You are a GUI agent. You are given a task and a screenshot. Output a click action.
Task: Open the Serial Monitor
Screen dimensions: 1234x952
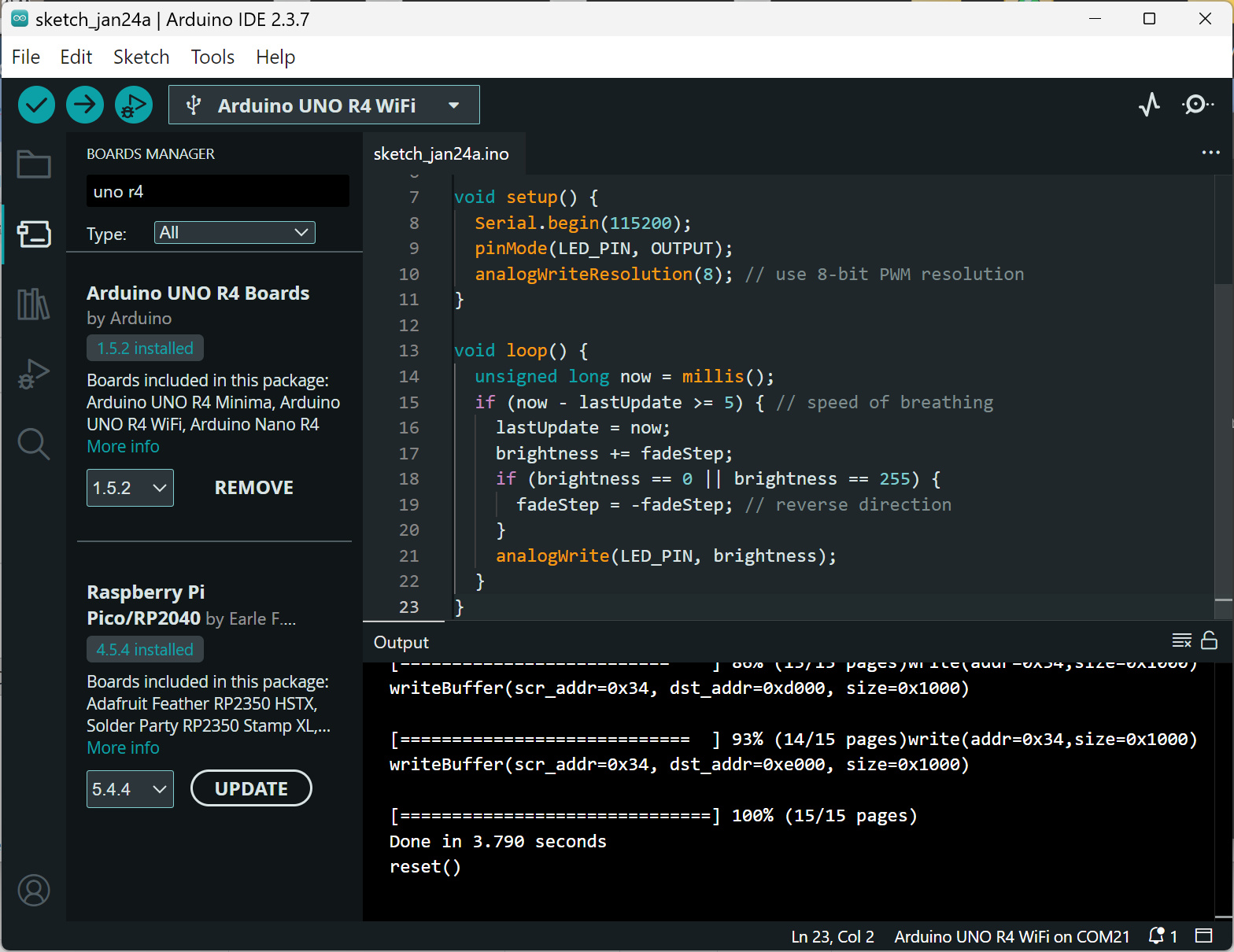1197,105
